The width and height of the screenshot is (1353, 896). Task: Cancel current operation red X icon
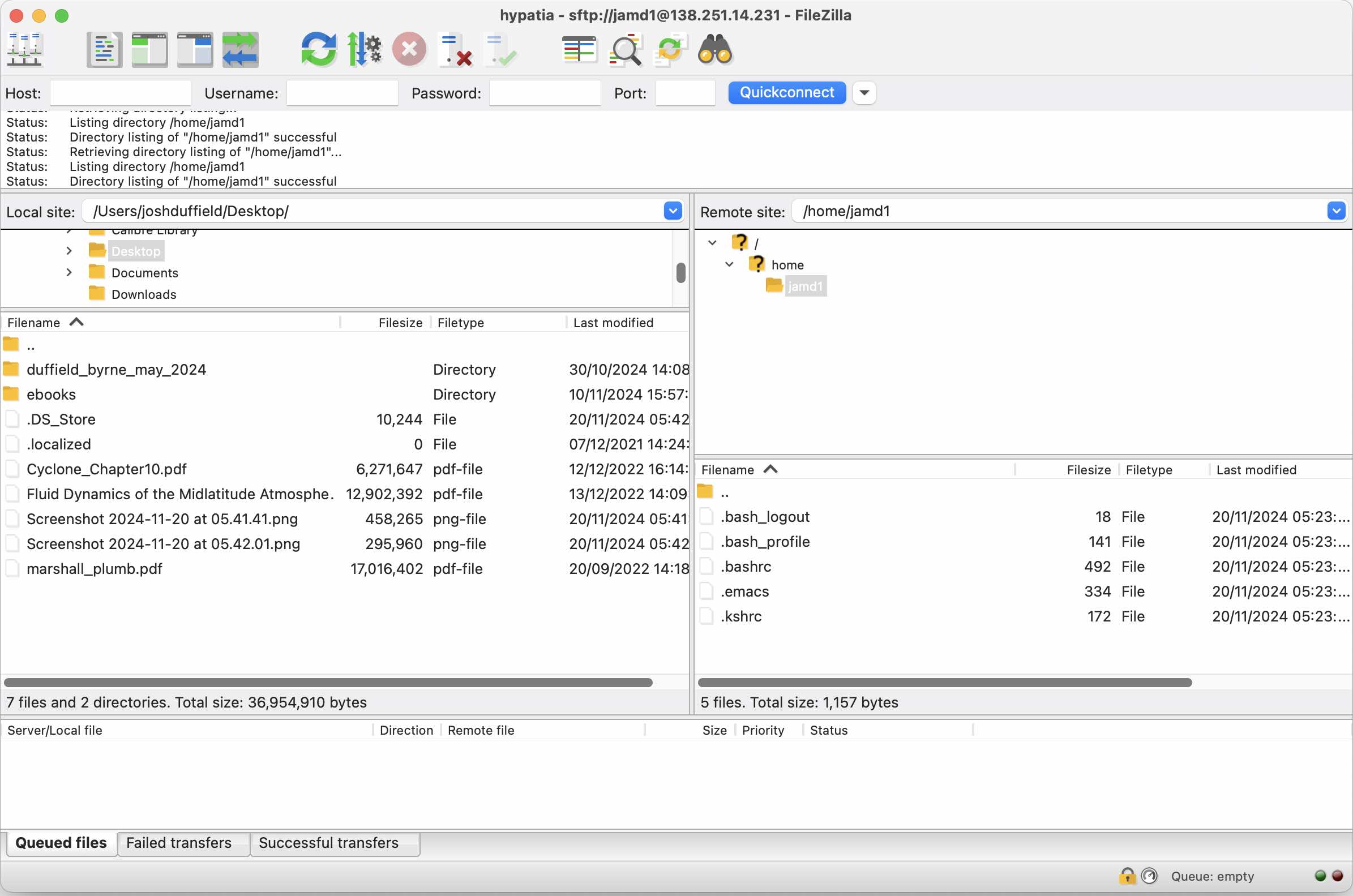[x=409, y=49]
